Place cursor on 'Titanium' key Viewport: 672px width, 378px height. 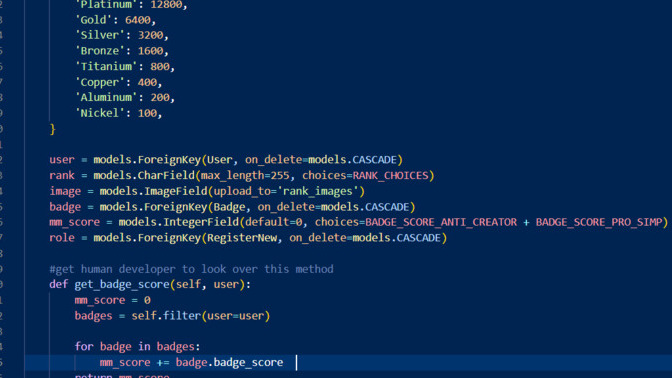coord(106,66)
